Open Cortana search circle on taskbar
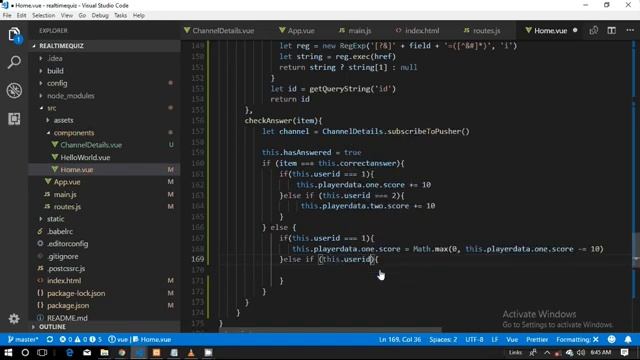This screenshot has width=640, height=360. 25,353
